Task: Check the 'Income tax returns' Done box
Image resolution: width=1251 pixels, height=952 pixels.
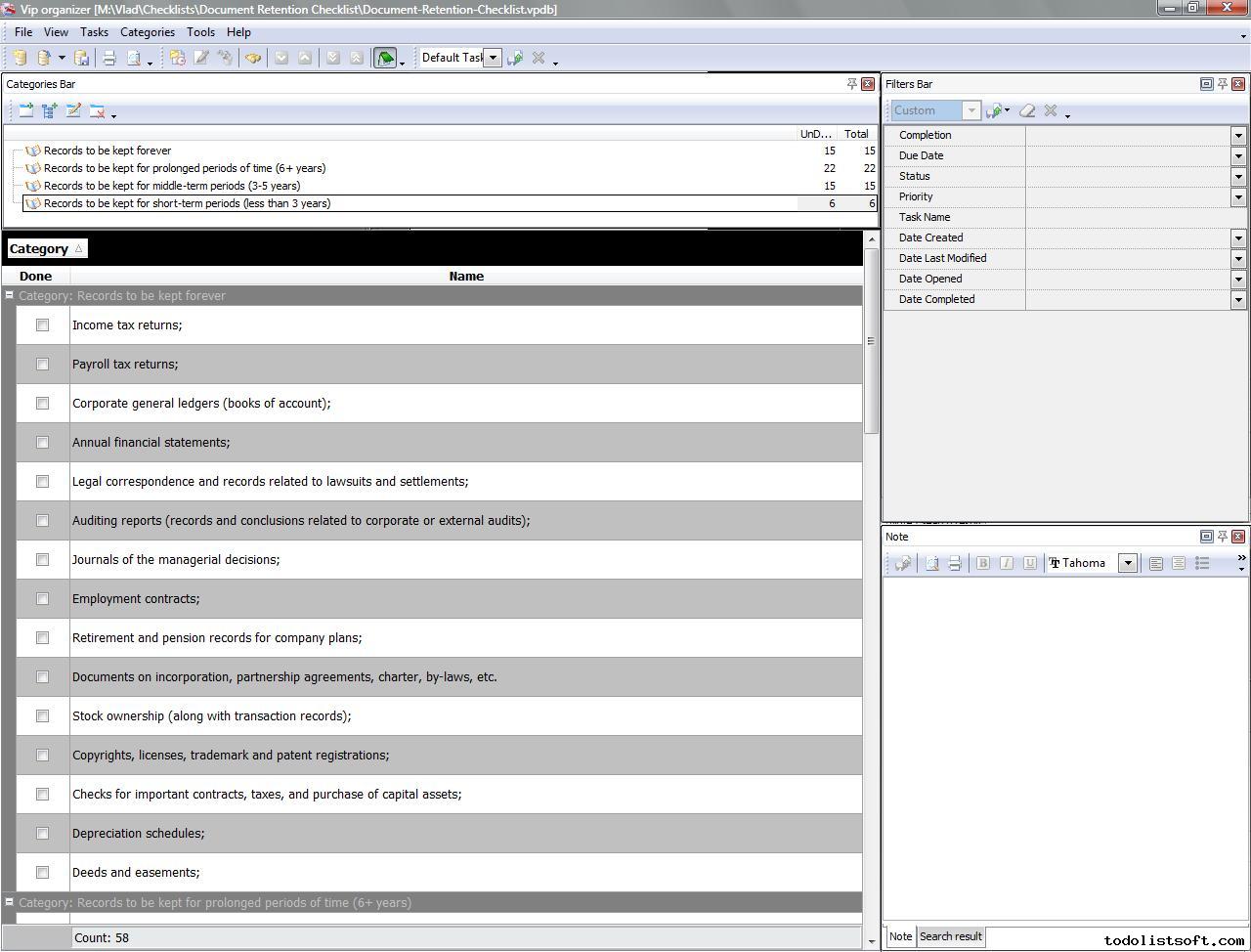Action: click(x=42, y=325)
